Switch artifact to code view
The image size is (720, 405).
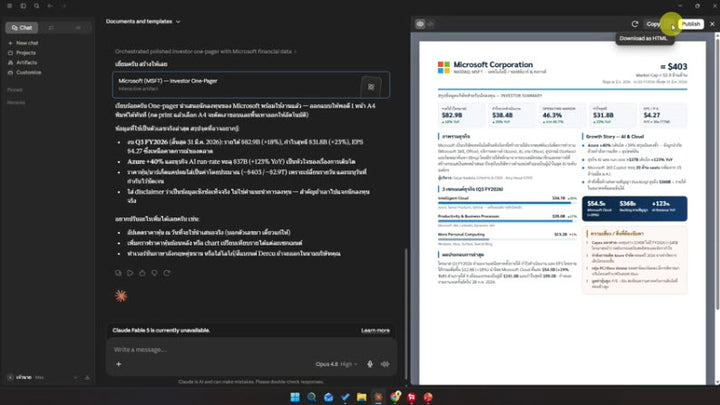coord(430,24)
